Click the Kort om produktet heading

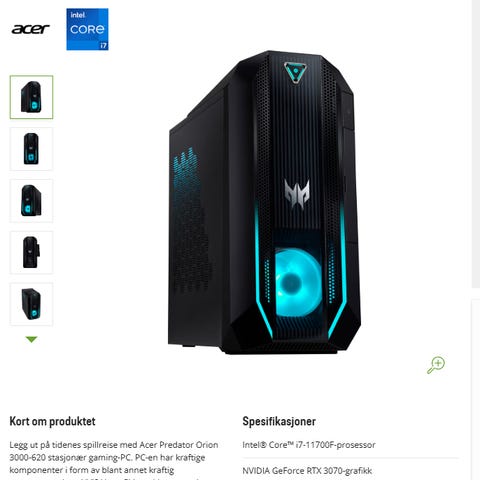click(x=52, y=421)
